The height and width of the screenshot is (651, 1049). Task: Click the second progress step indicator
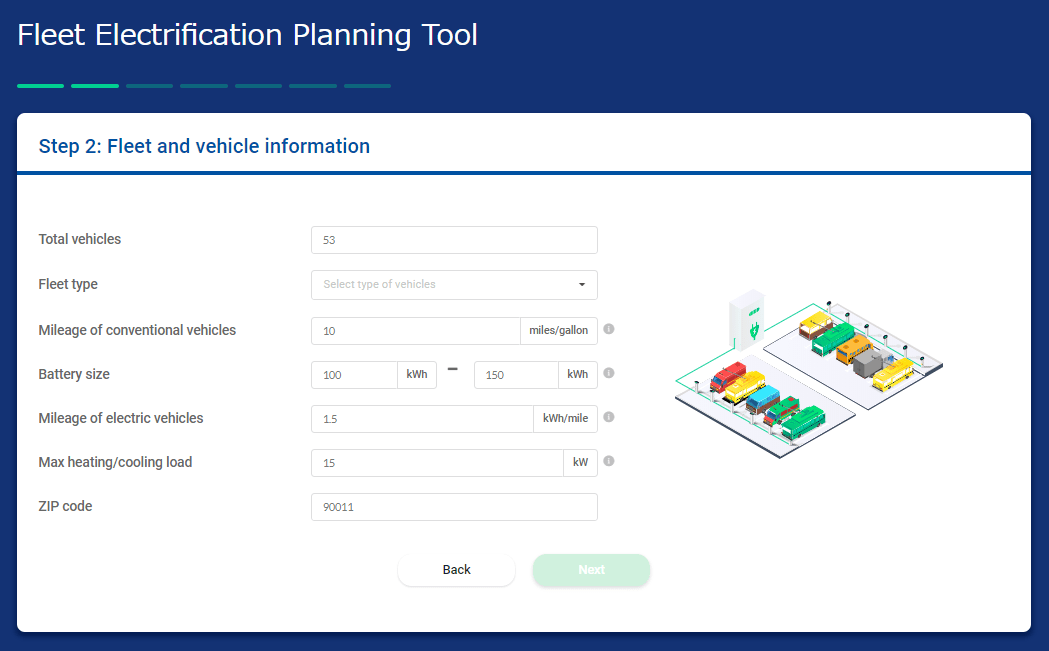pos(95,86)
